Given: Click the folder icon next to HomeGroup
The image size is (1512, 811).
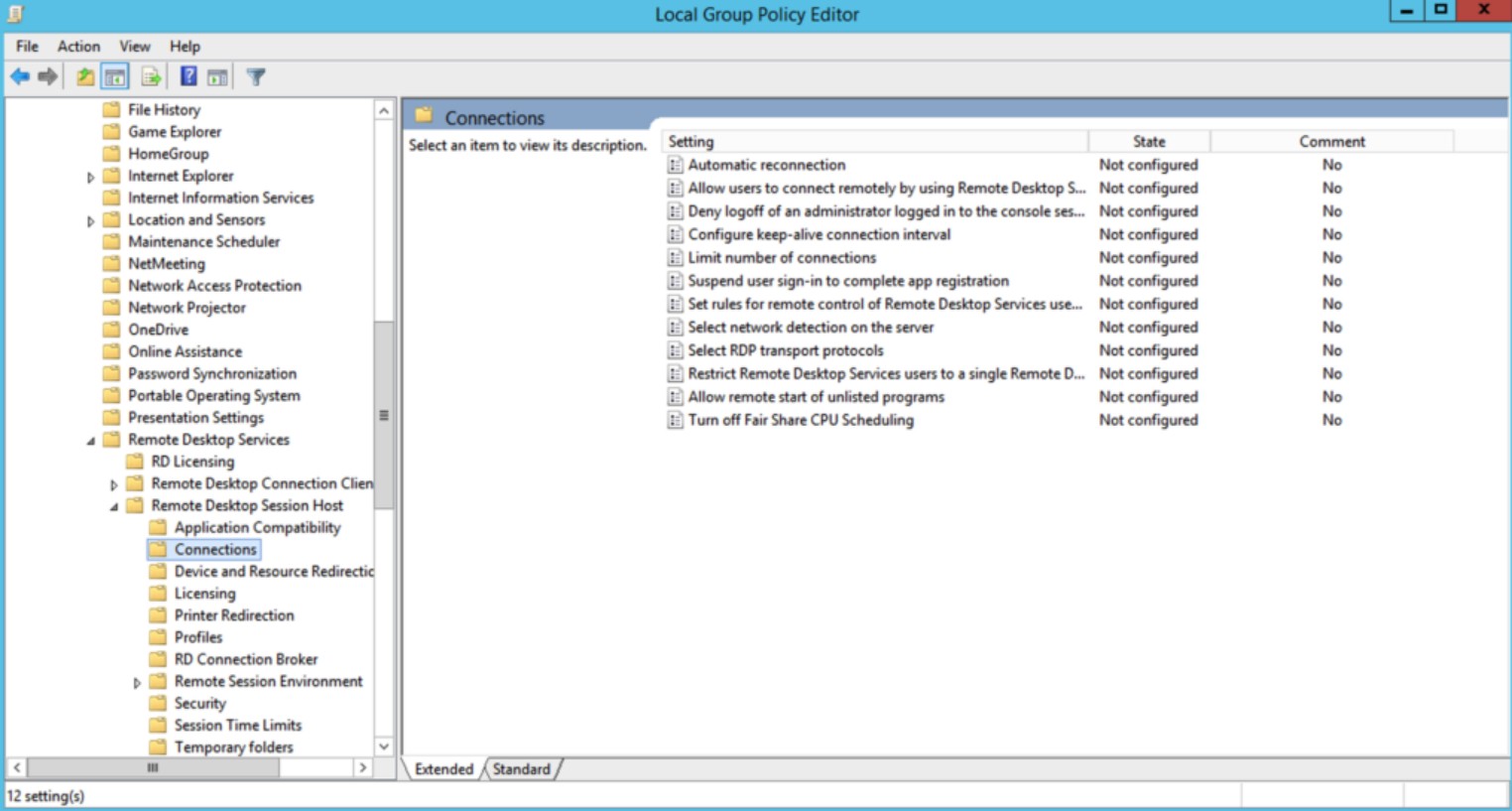Looking at the screenshot, I should (x=112, y=154).
